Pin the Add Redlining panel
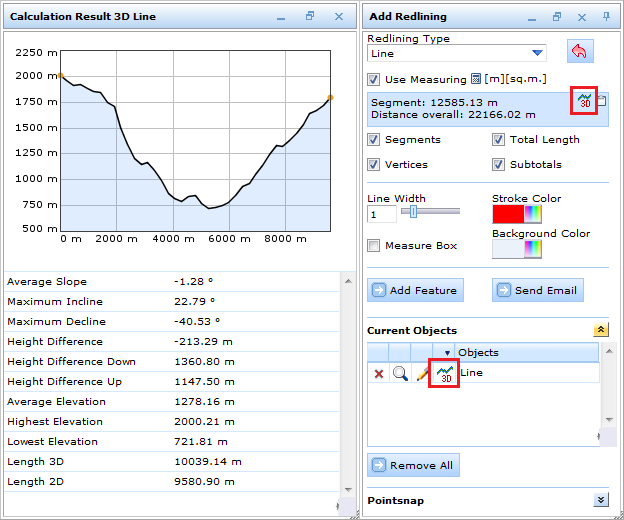 point(606,17)
